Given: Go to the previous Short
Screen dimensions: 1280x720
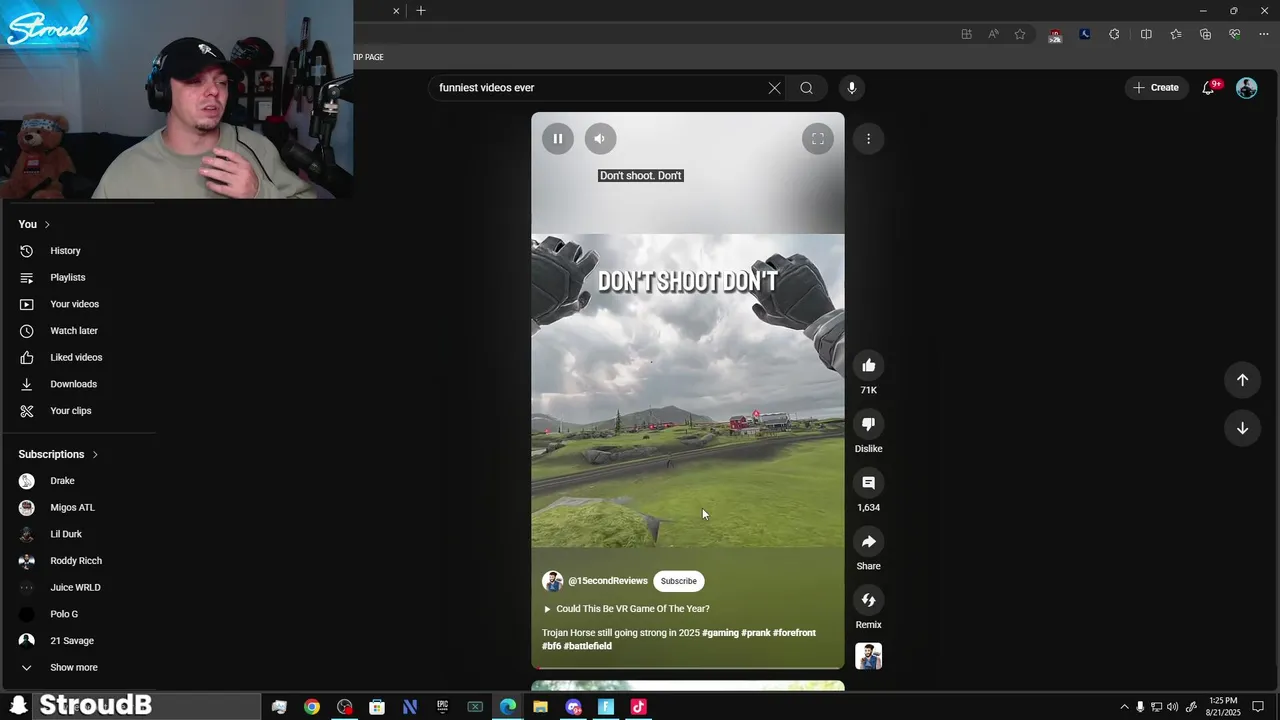Looking at the screenshot, I should (1242, 380).
